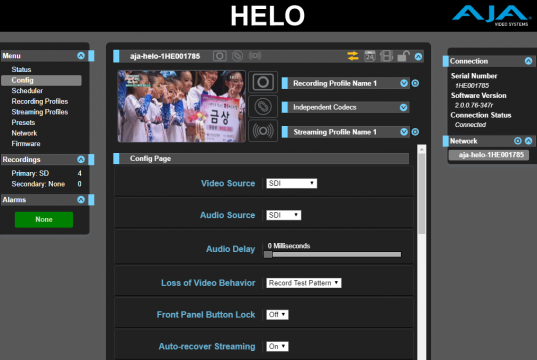Click the video preview thumbnail
Viewport: 537px width, 360px height.
click(182, 106)
